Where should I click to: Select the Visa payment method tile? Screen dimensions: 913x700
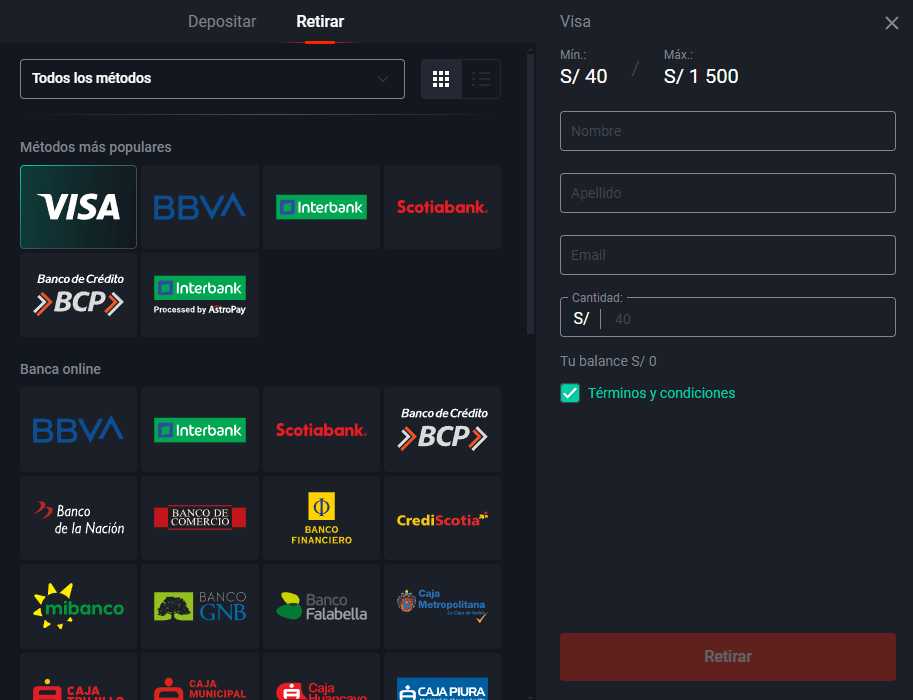pyautogui.click(x=78, y=207)
